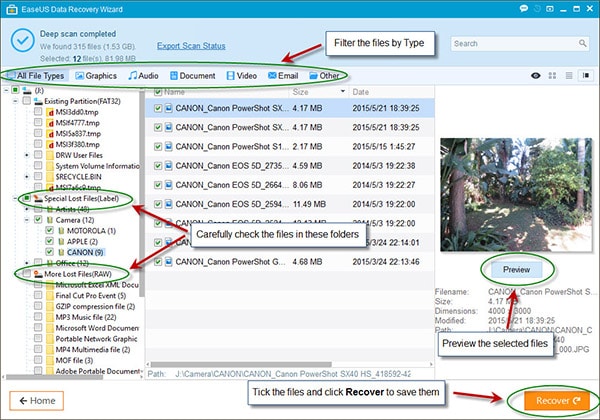600x420 pixels.
Task: Open the Size column sort dropdown arrow
Action: click(x=342, y=91)
